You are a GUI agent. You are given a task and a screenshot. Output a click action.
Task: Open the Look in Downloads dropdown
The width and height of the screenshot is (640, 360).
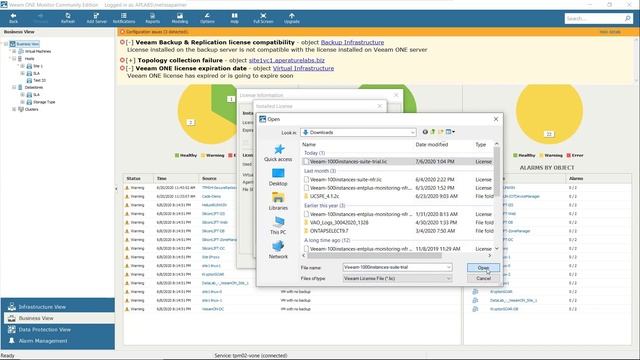(x=358, y=132)
